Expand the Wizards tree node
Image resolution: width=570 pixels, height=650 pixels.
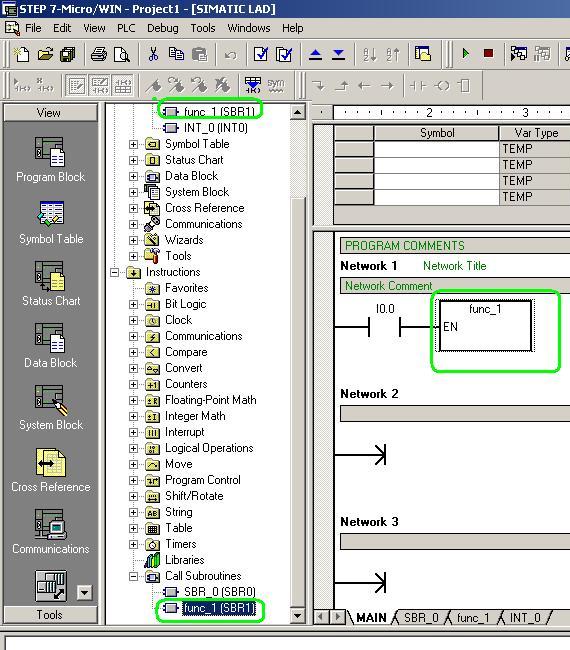click(133, 240)
